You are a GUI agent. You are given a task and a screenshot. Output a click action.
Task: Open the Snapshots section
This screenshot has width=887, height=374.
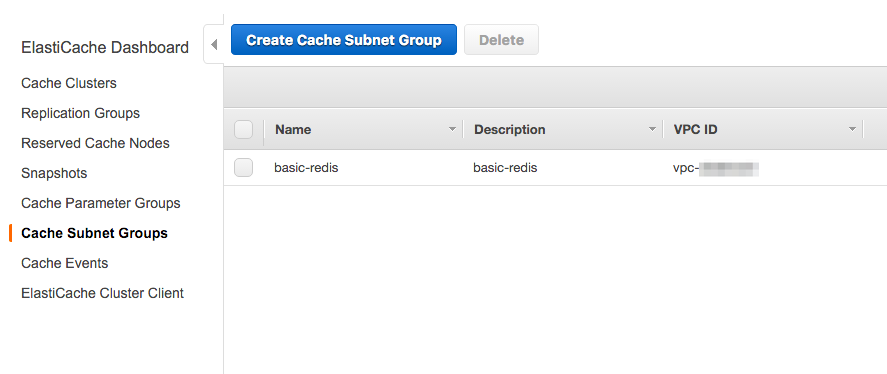[x=54, y=173]
